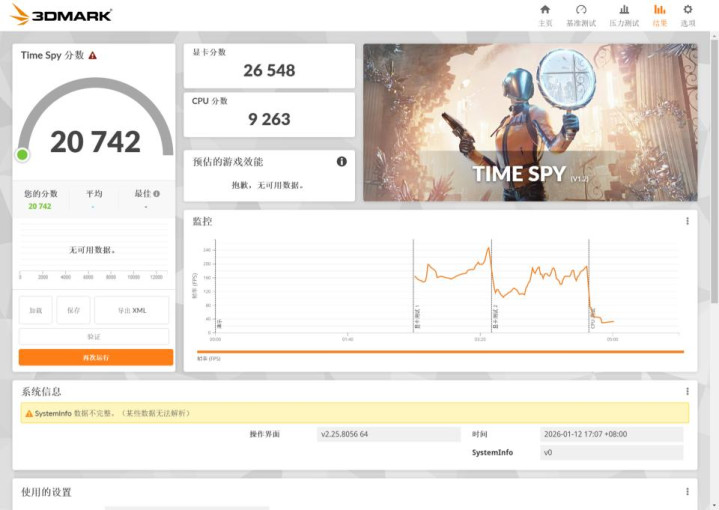This screenshot has width=719, height=510.
Task: Click the 显卡测试 2 marker on the monitoring chart
Action: pyautogui.click(x=495, y=317)
